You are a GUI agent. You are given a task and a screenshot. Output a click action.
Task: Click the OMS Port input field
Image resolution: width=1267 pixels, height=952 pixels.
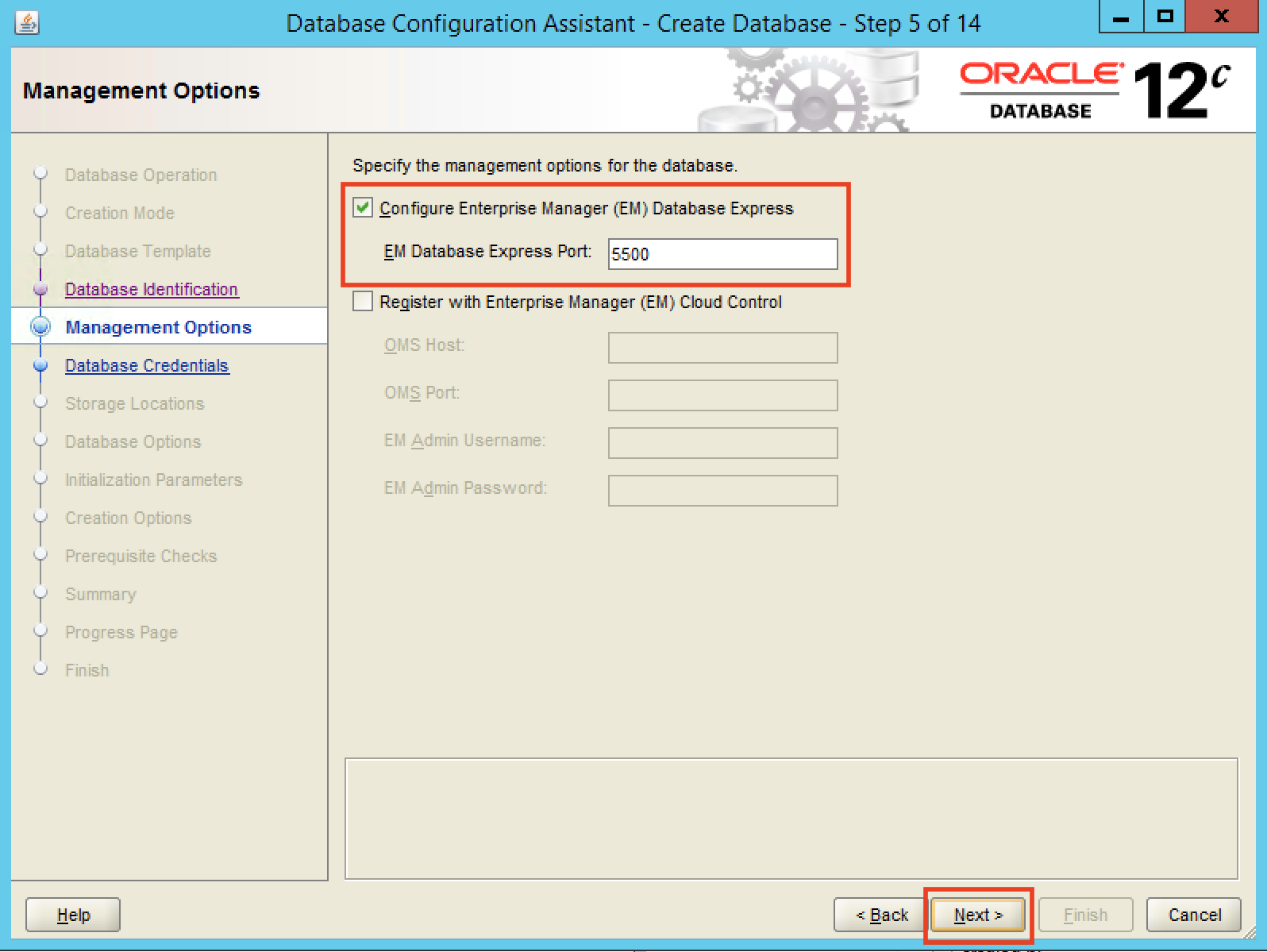point(722,395)
